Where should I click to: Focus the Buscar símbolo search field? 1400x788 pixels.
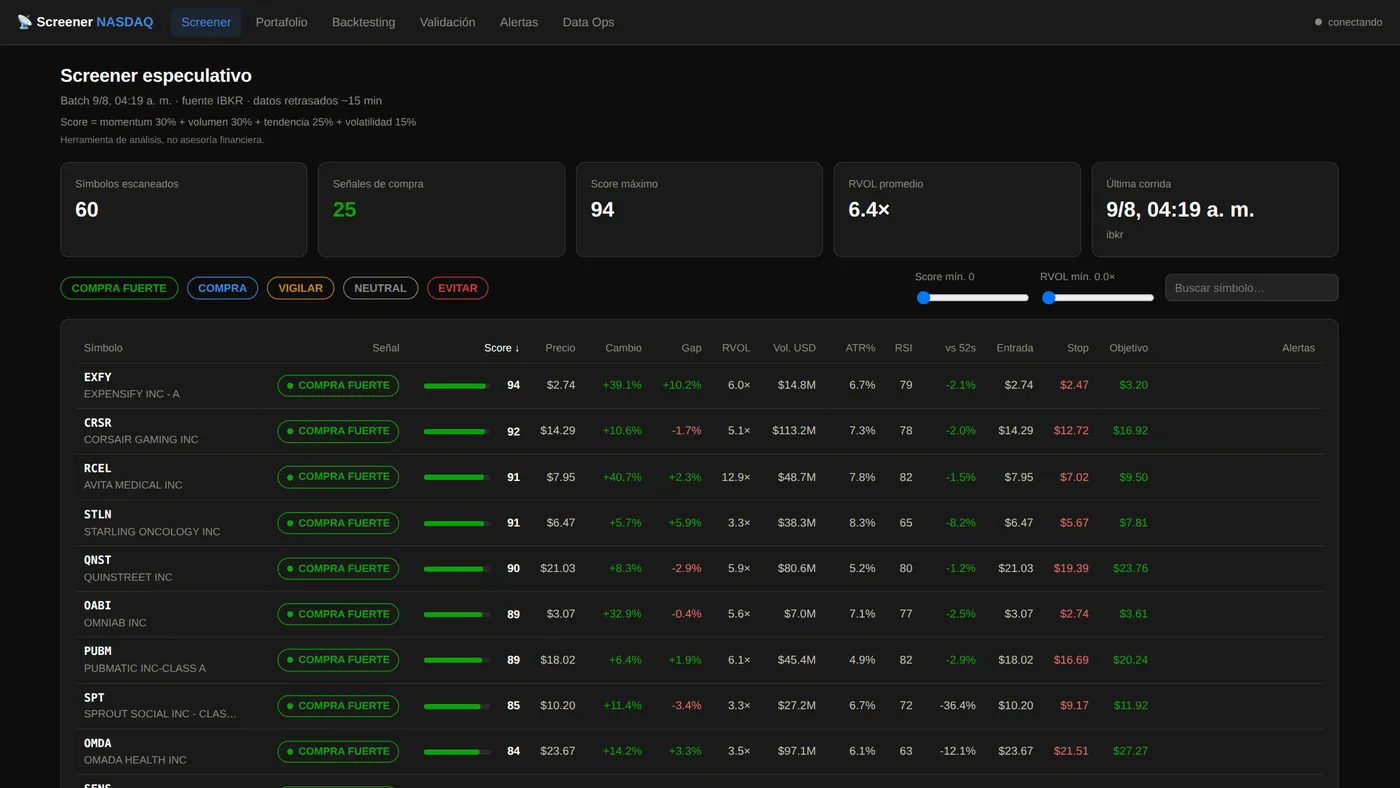1251,288
